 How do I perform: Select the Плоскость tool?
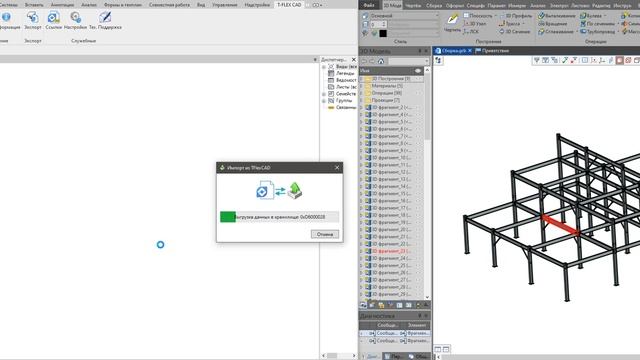[478, 16]
